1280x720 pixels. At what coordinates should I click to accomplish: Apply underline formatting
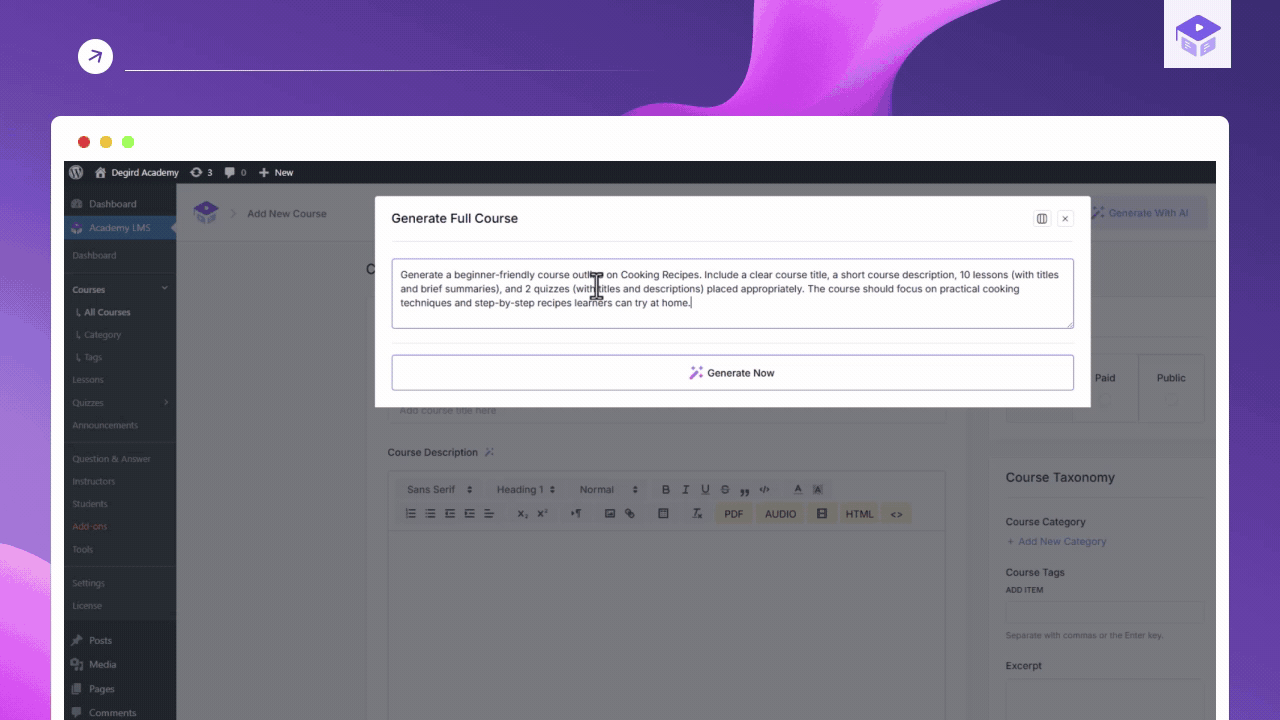(705, 489)
